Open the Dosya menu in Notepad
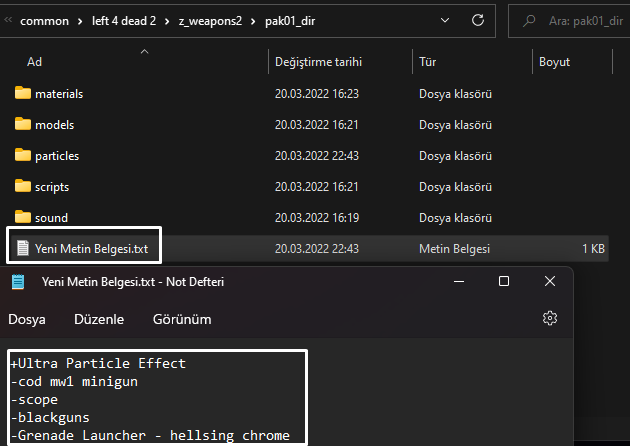The width and height of the screenshot is (630, 446). click(x=29, y=319)
